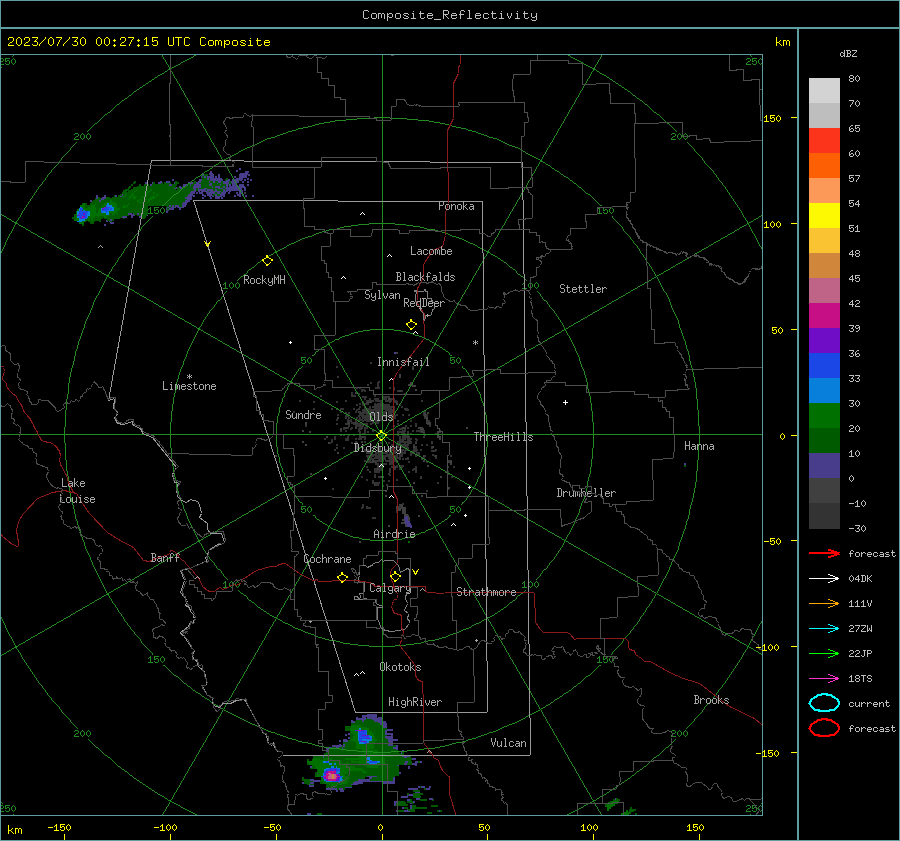
Task: Click the orange 111V arrow in legend
Action: (824, 603)
